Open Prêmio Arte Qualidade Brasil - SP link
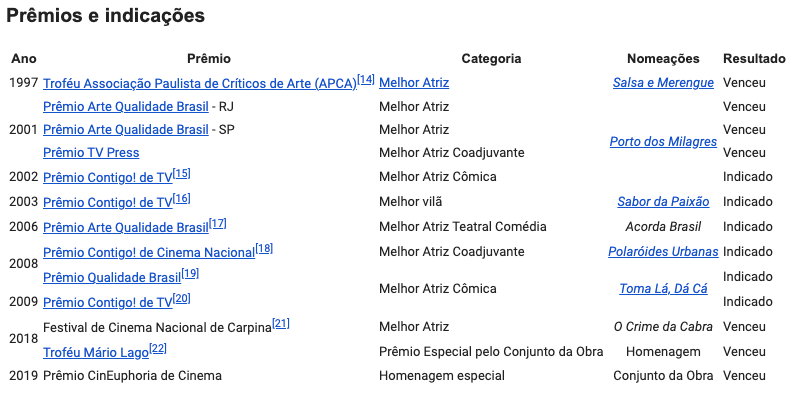The height and width of the screenshot is (396, 794). click(126, 130)
